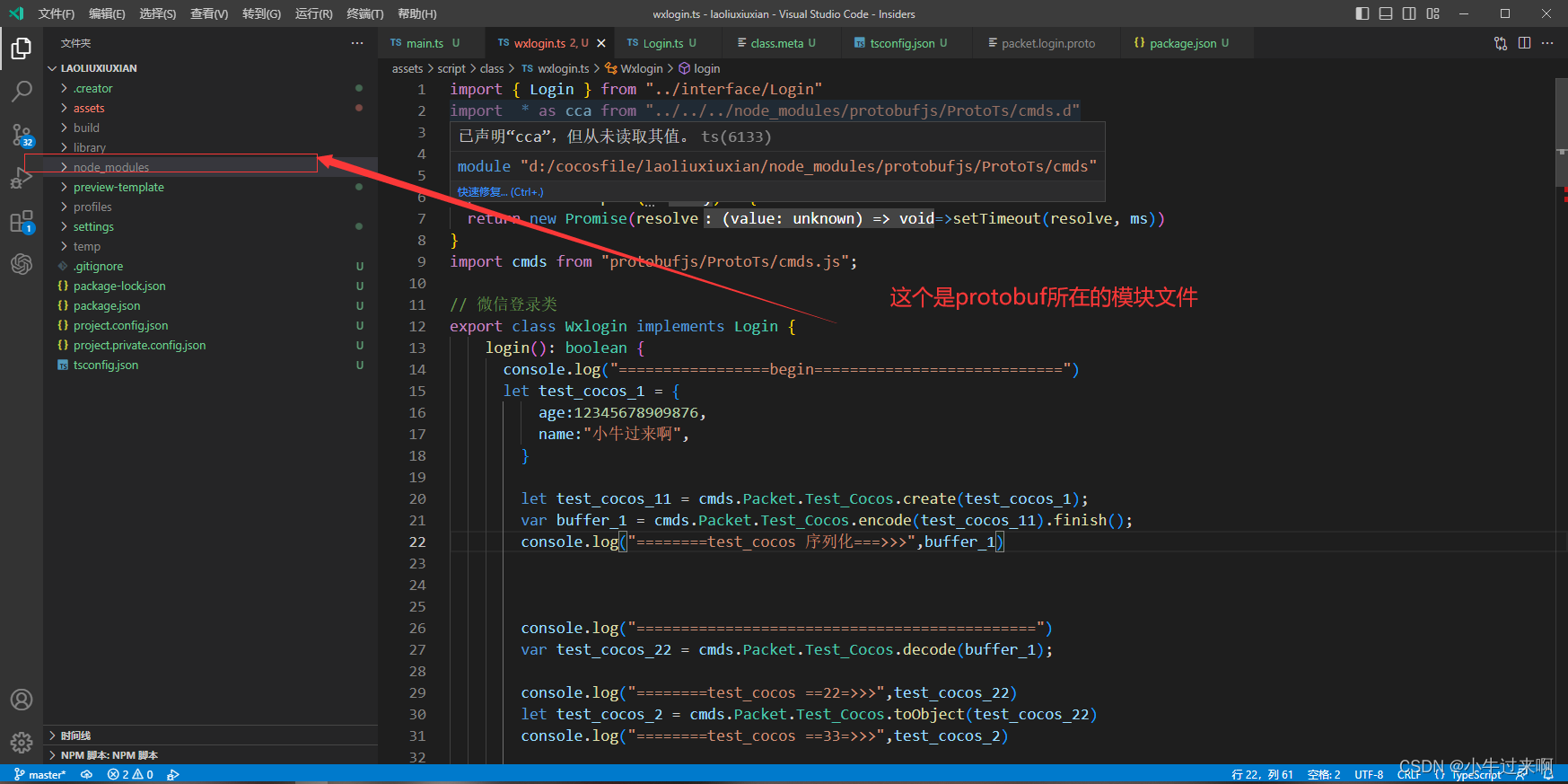
Task: Expand the assets folder
Action: tap(210, 108)
